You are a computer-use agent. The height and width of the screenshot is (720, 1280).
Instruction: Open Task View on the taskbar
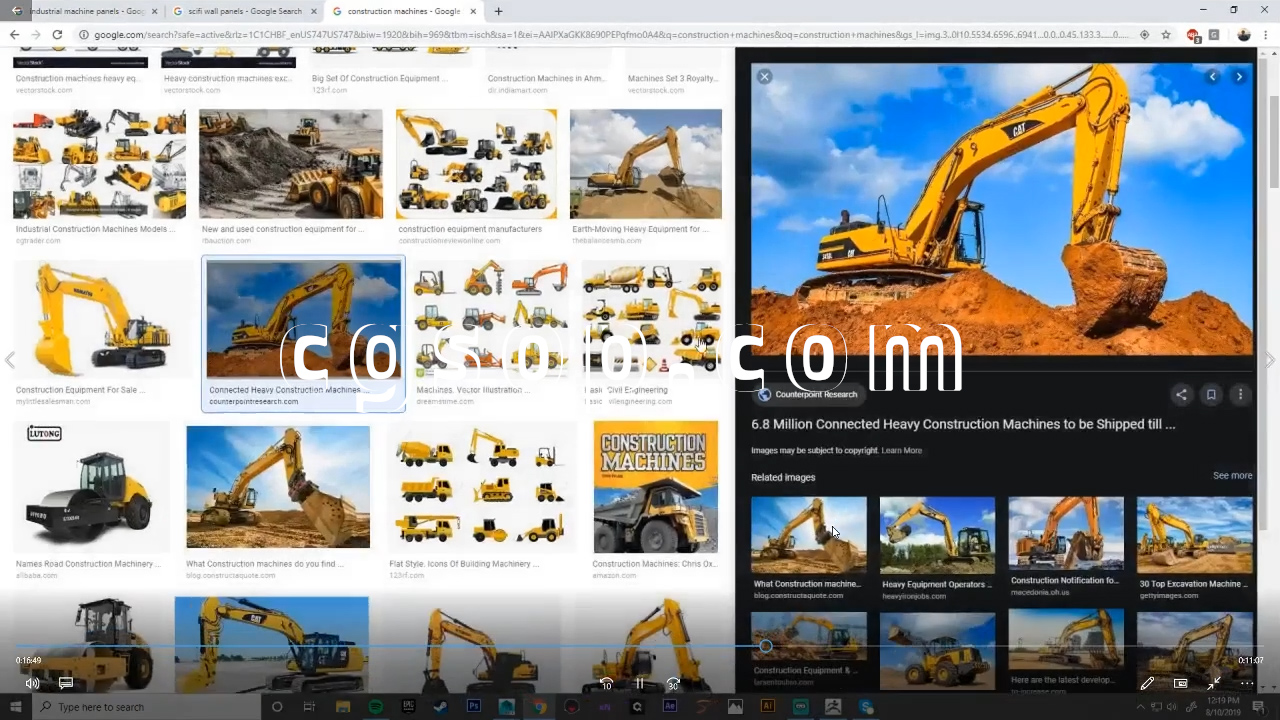point(309,707)
